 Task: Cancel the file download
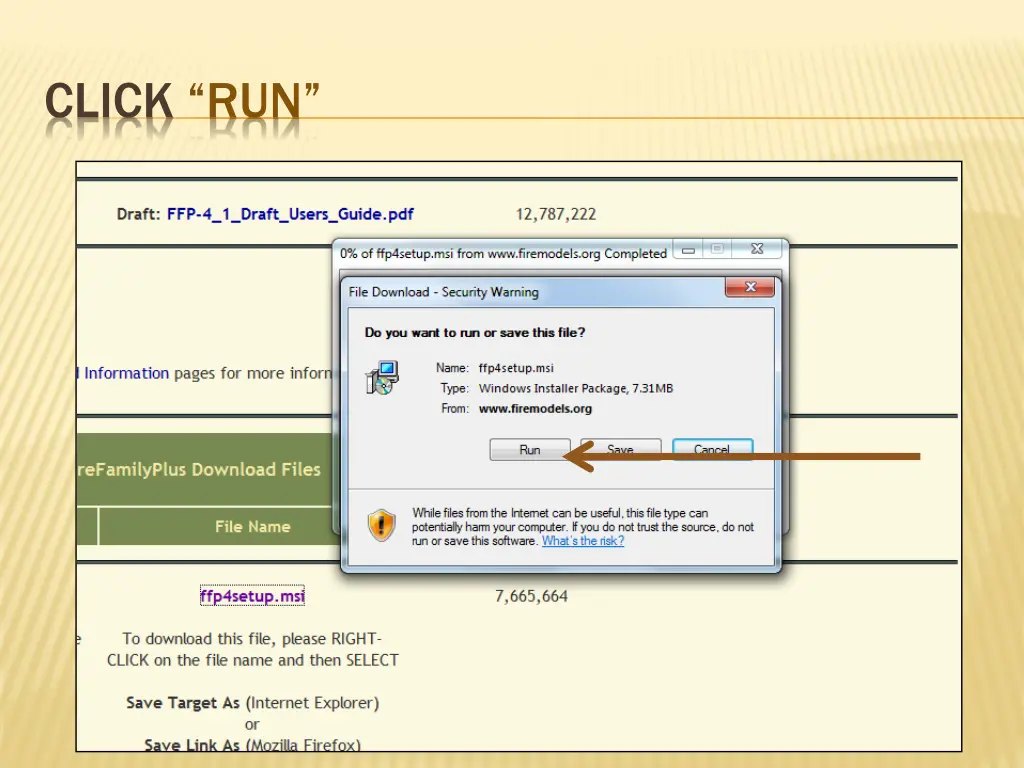[x=712, y=449]
